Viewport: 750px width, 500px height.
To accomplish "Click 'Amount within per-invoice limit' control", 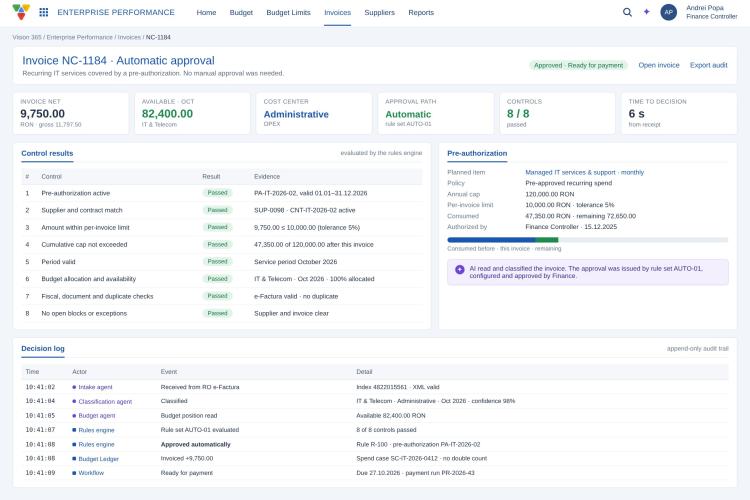I will [x=85, y=228].
